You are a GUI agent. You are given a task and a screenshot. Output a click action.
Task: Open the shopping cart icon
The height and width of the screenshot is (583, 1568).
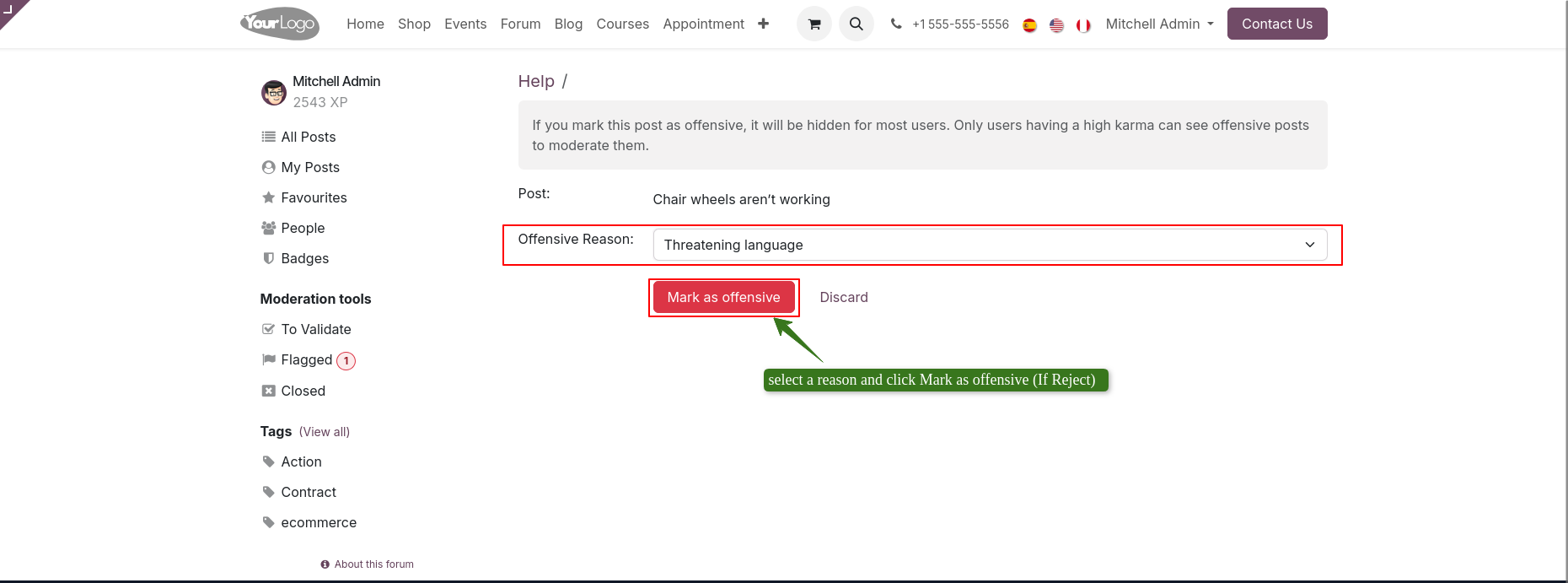[x=814, y=24]
